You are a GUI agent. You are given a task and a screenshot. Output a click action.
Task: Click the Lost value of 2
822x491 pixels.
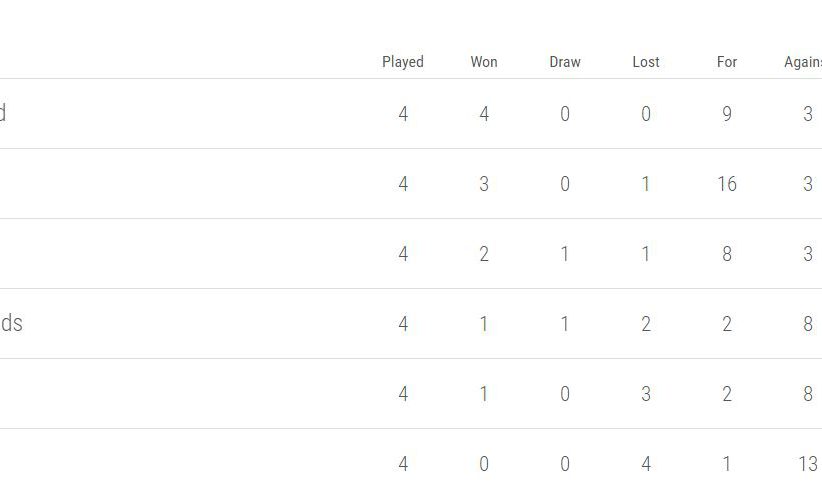pyautogui.click(x=646, y=324)
